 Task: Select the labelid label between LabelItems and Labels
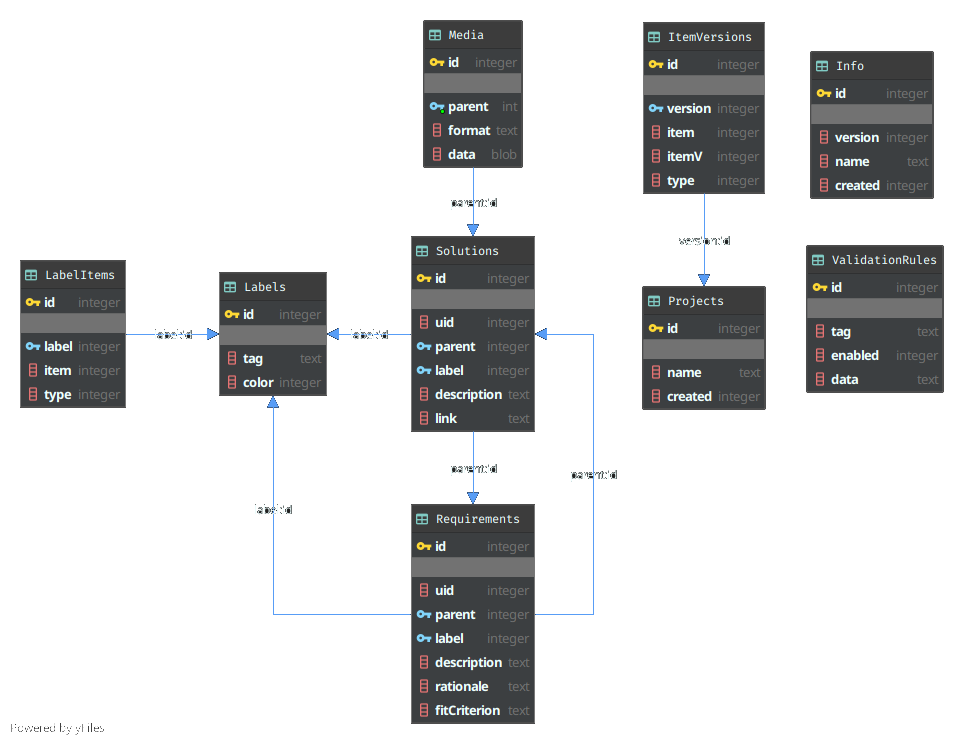point(172,334)
